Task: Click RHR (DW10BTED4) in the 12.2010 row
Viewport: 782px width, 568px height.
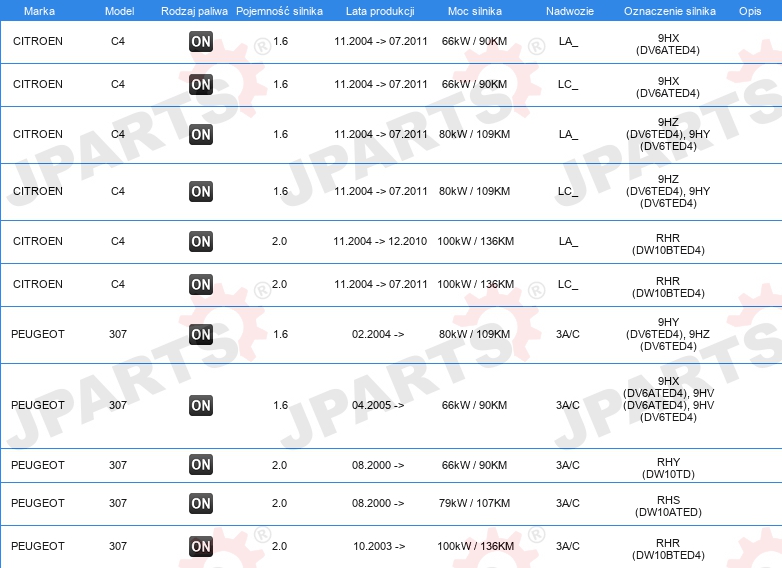Action: (668, 244)
